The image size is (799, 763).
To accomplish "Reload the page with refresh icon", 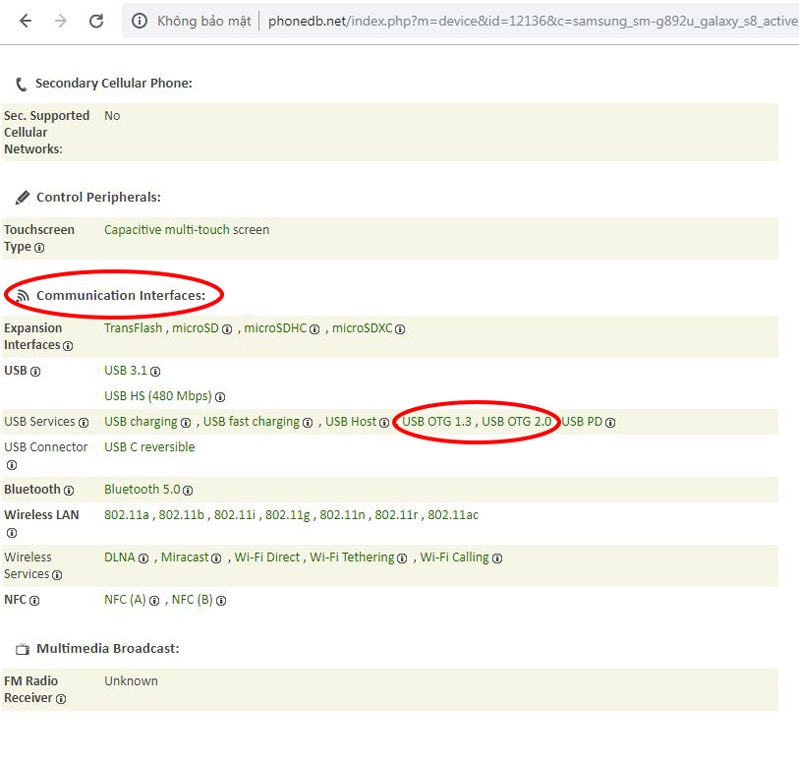I will (96, 21).
